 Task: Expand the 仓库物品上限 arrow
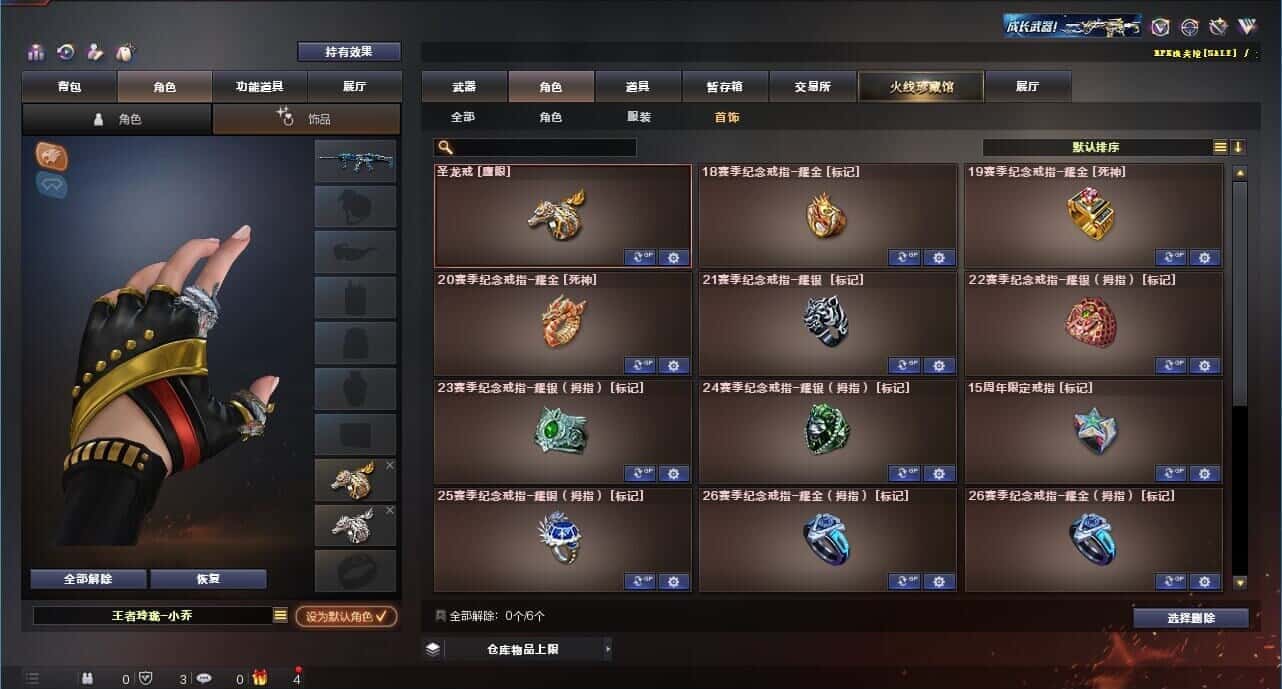pos(607,649)
